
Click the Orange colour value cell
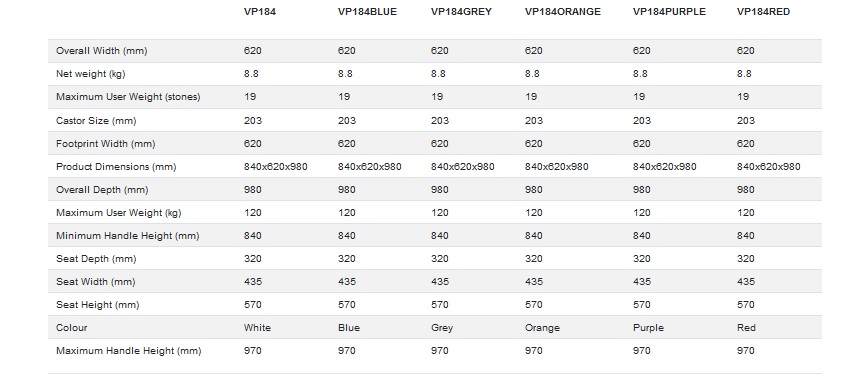point(542,328)
